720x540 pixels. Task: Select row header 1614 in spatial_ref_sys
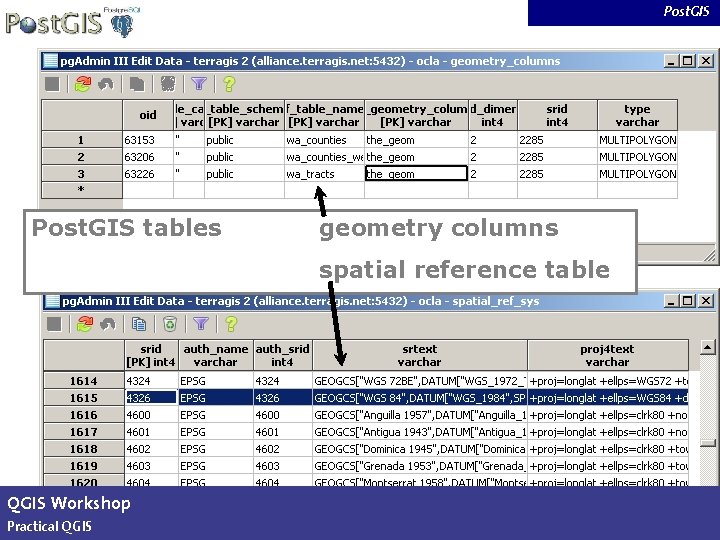coord(84,381)
